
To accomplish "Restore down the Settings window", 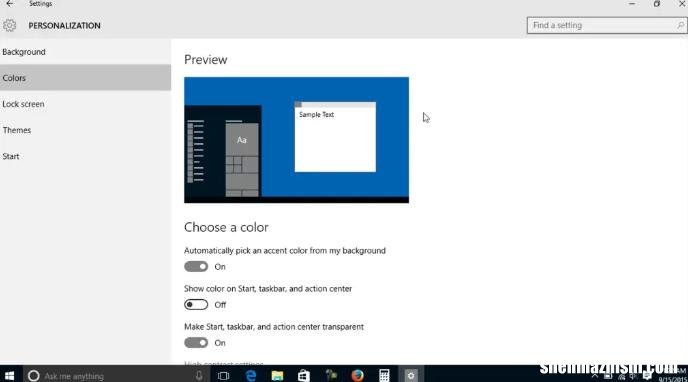I will pos(657,4).
